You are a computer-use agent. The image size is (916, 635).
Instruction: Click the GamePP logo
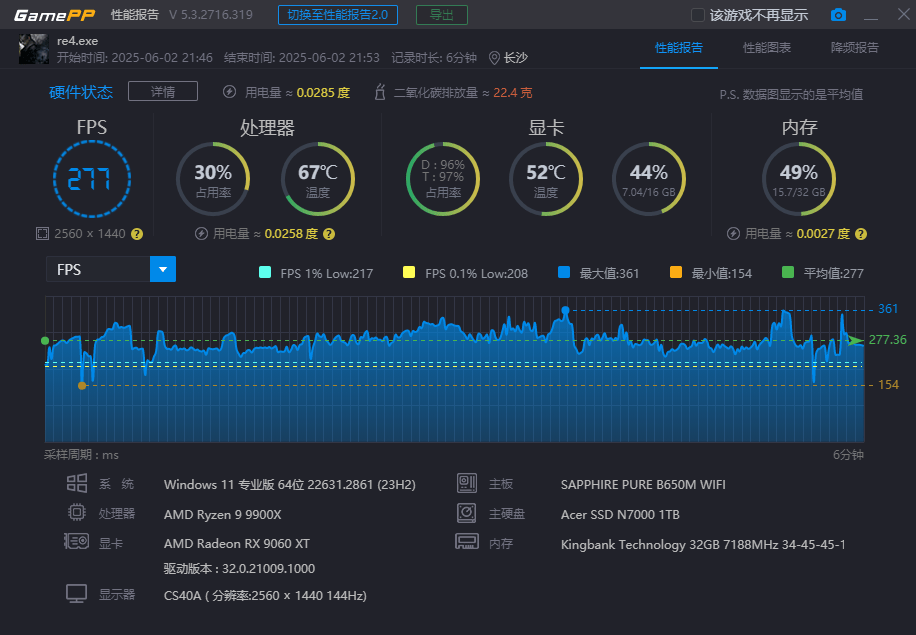(x=54, y=15)
